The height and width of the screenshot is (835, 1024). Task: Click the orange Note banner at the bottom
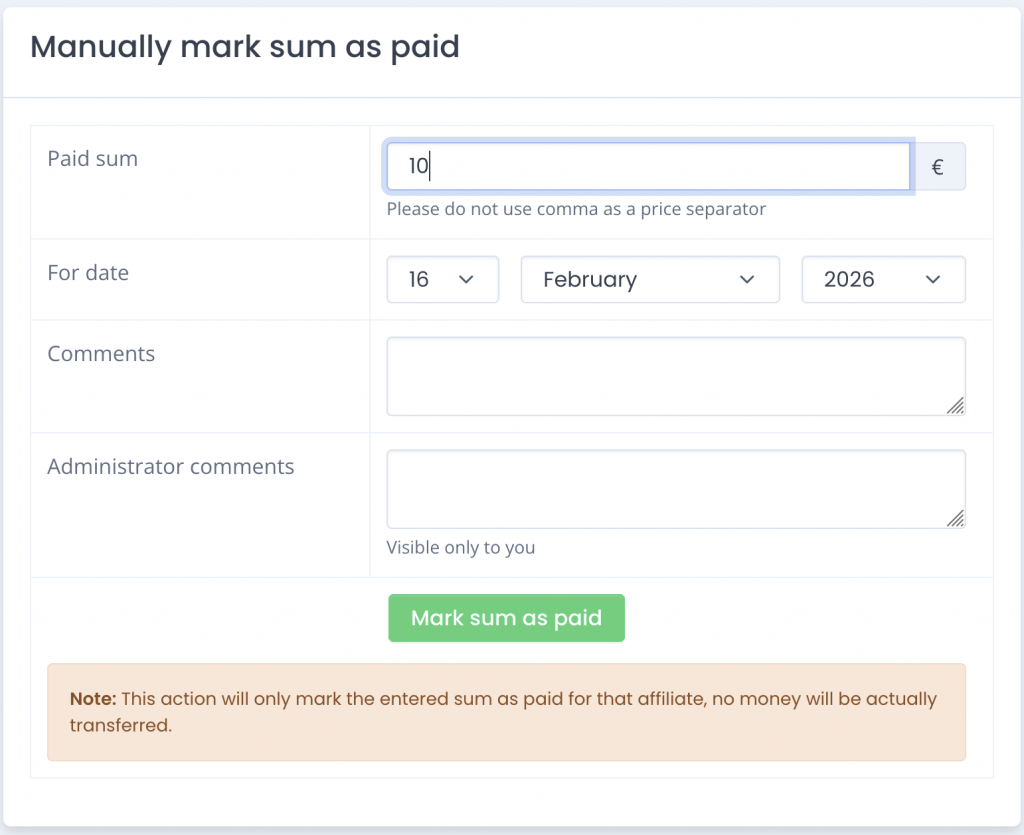coord(506,711)
